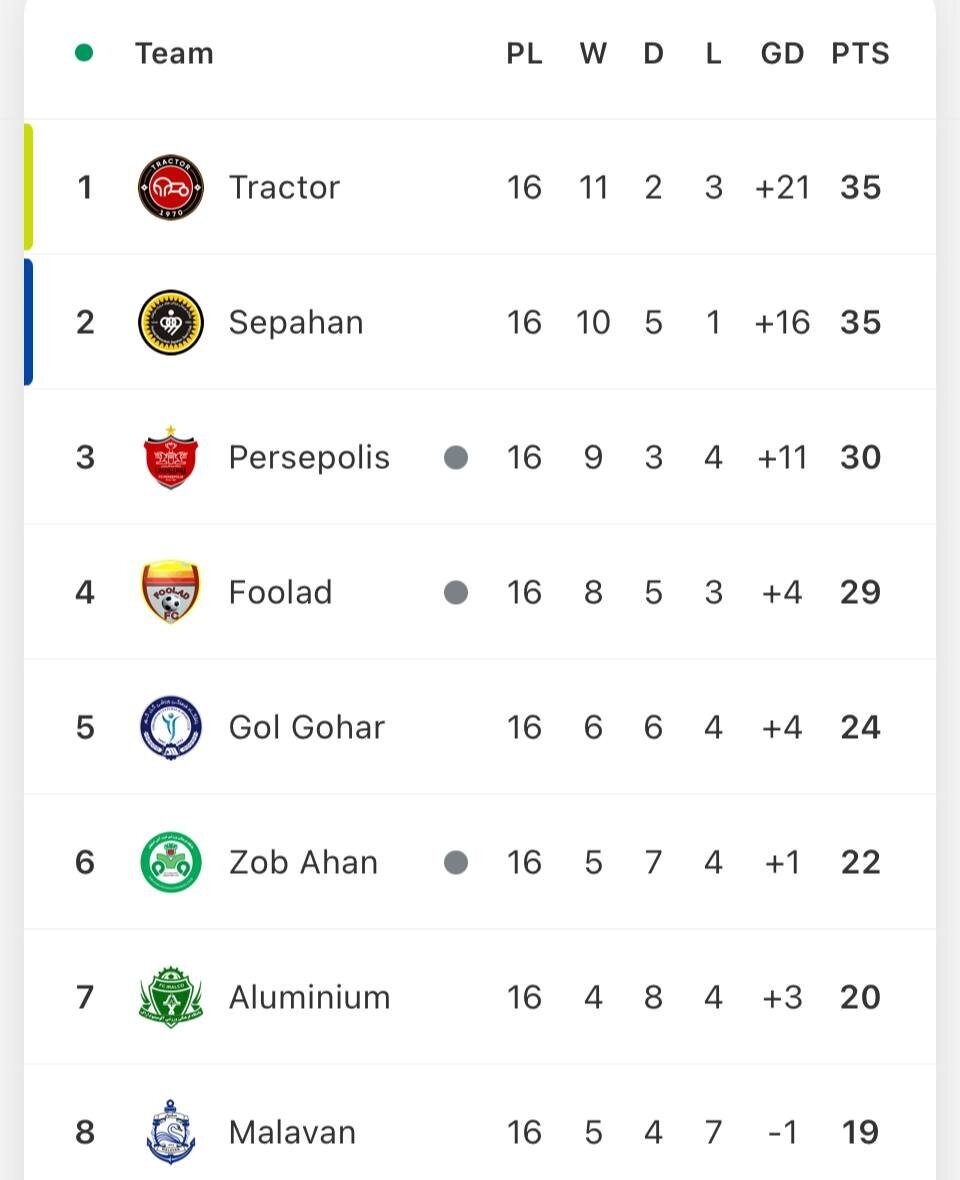Open the Persepolis team badge

click(170, 457)
